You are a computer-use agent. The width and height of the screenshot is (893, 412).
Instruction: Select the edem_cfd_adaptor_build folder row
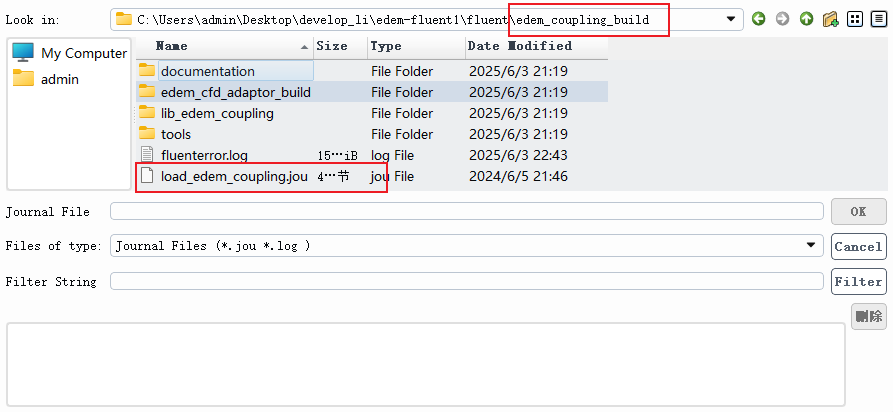click(372, 92)
